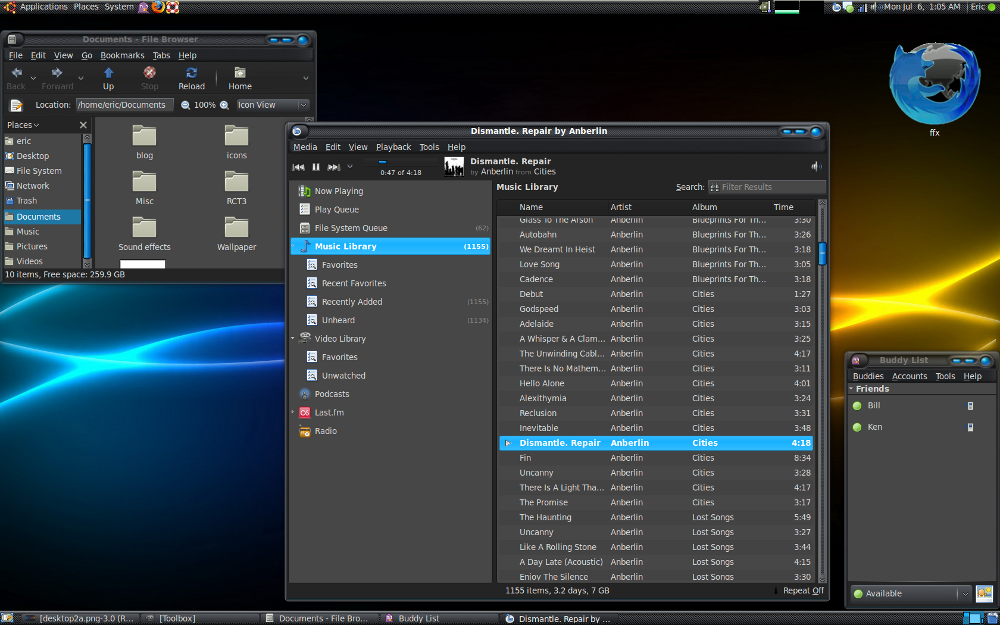Open the Places side pane dropdown
The width and height of the screenshot is (1000, 625).
23,125
